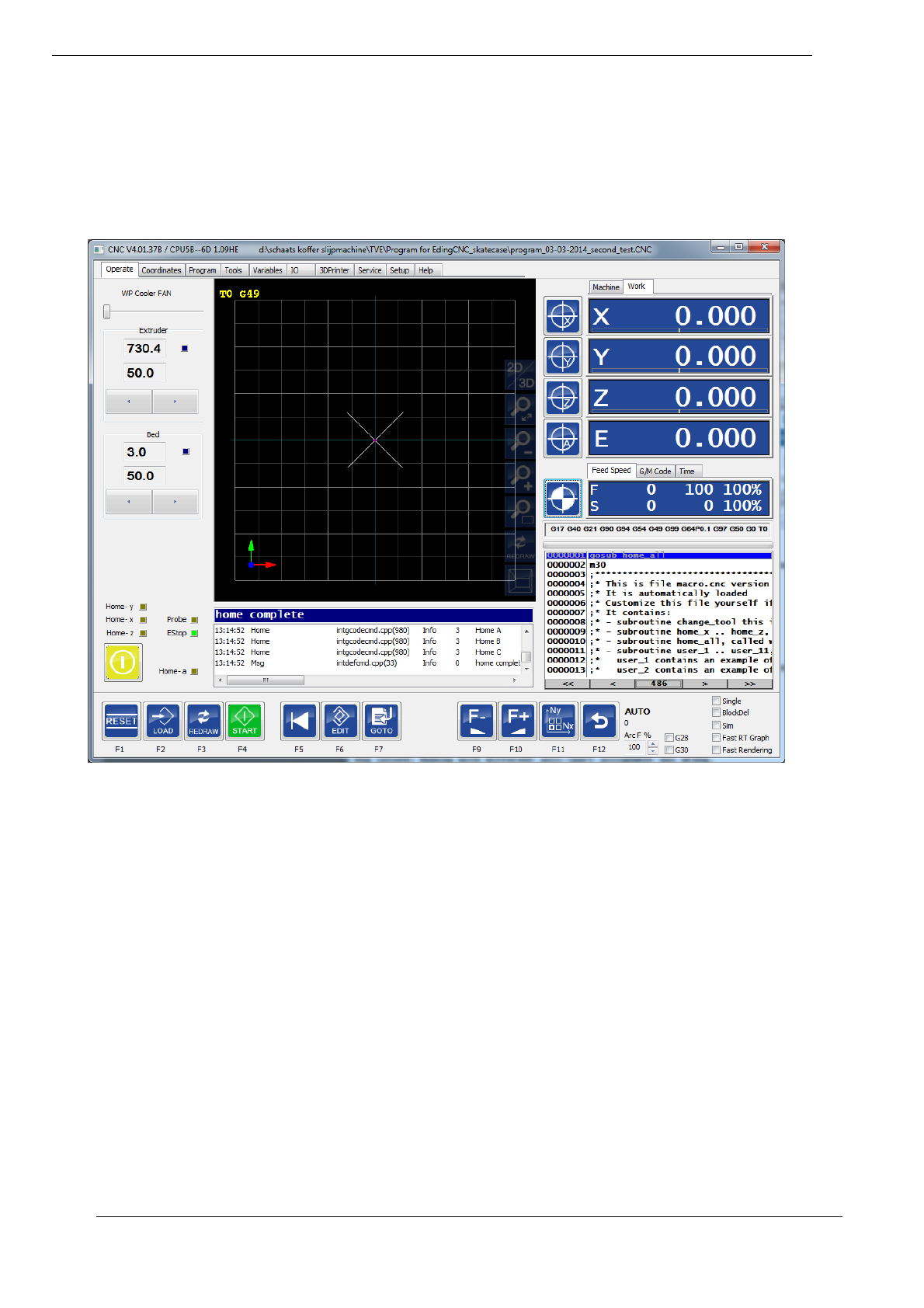Decrease Bed value with left arrow
This screenshot has height=1308, width=924.
(129, 502)
